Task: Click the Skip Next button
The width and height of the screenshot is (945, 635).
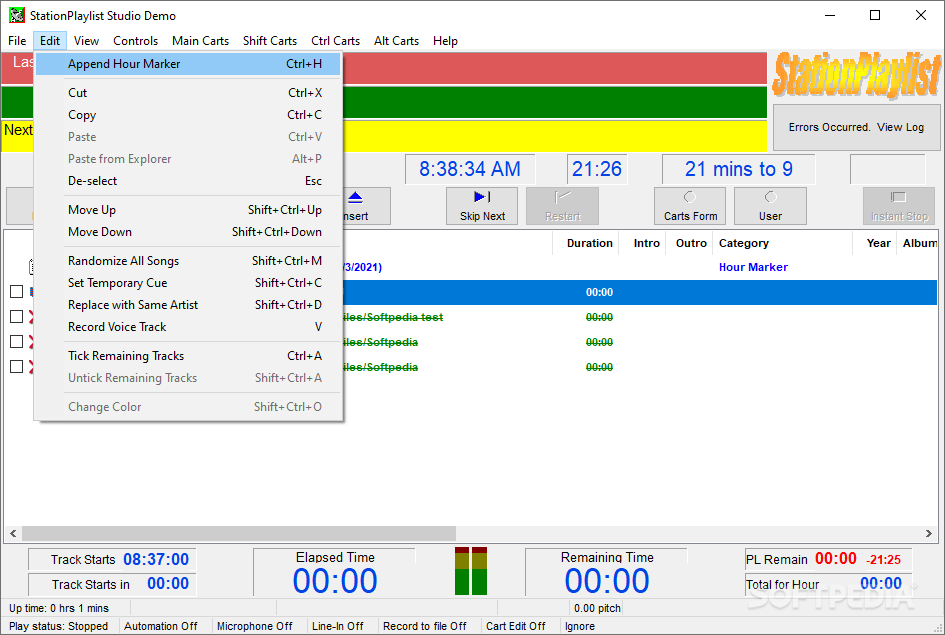Action: coord(482,206)
